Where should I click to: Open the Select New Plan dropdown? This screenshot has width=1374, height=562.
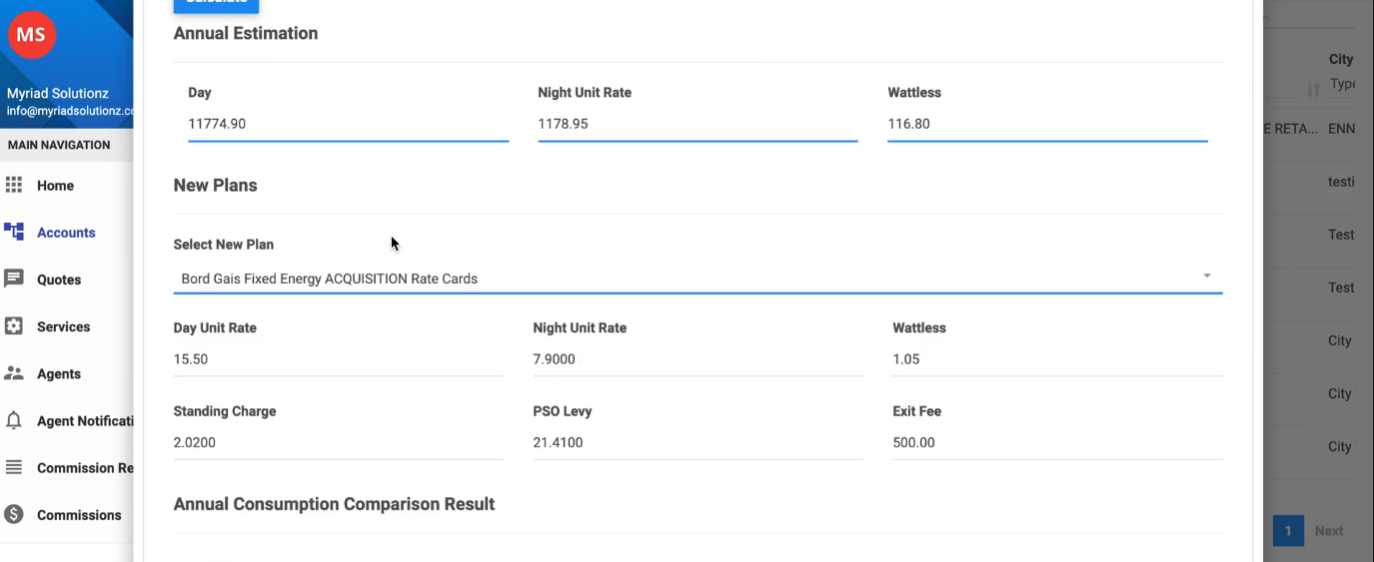(690, 278)
